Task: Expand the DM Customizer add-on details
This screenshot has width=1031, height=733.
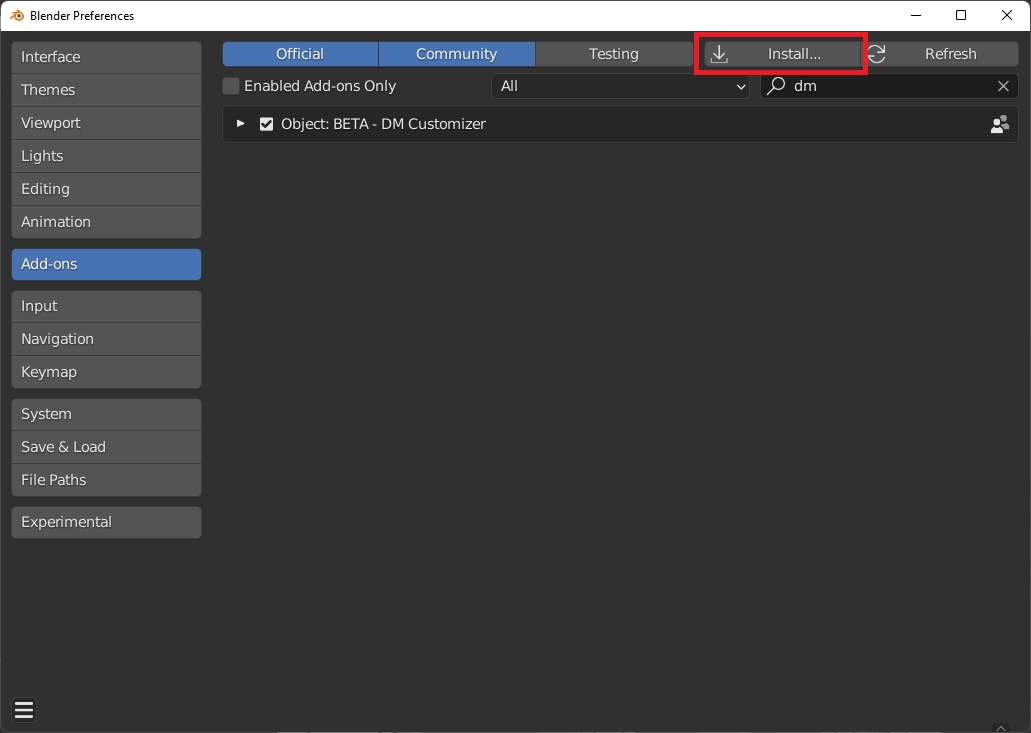Action: [241, 124]
